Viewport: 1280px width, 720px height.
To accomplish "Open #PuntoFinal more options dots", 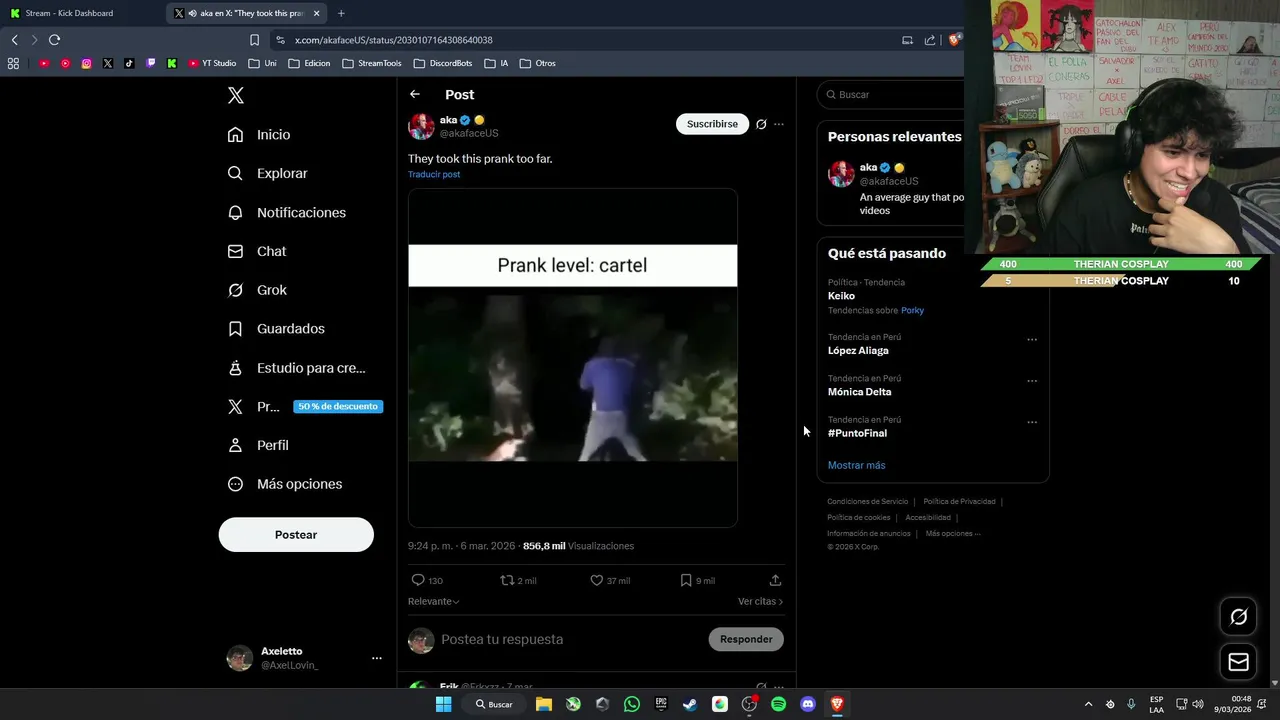I will click(x=1032, y=422).
